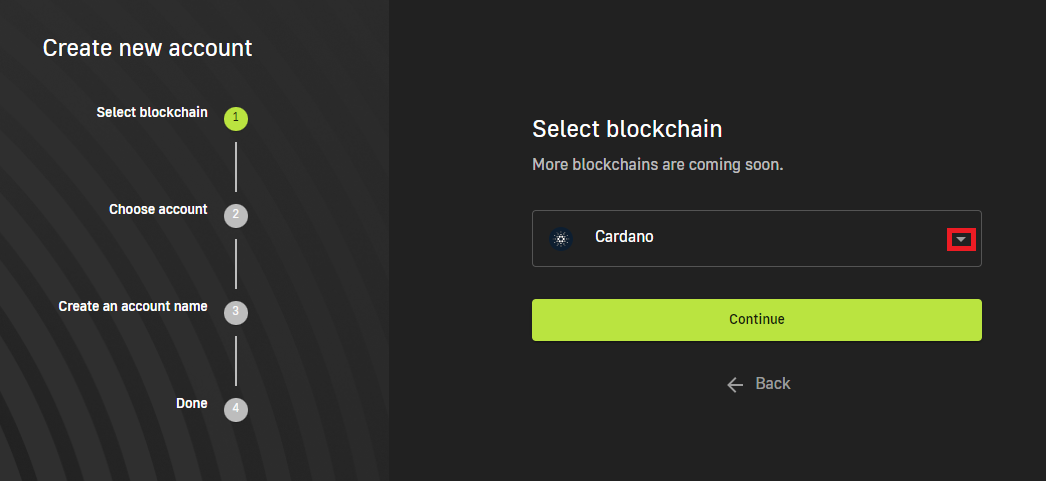Screen dimensions: 1046x481
Task: Expand the blockchain dropdown arrow
Action: [960, 239]
